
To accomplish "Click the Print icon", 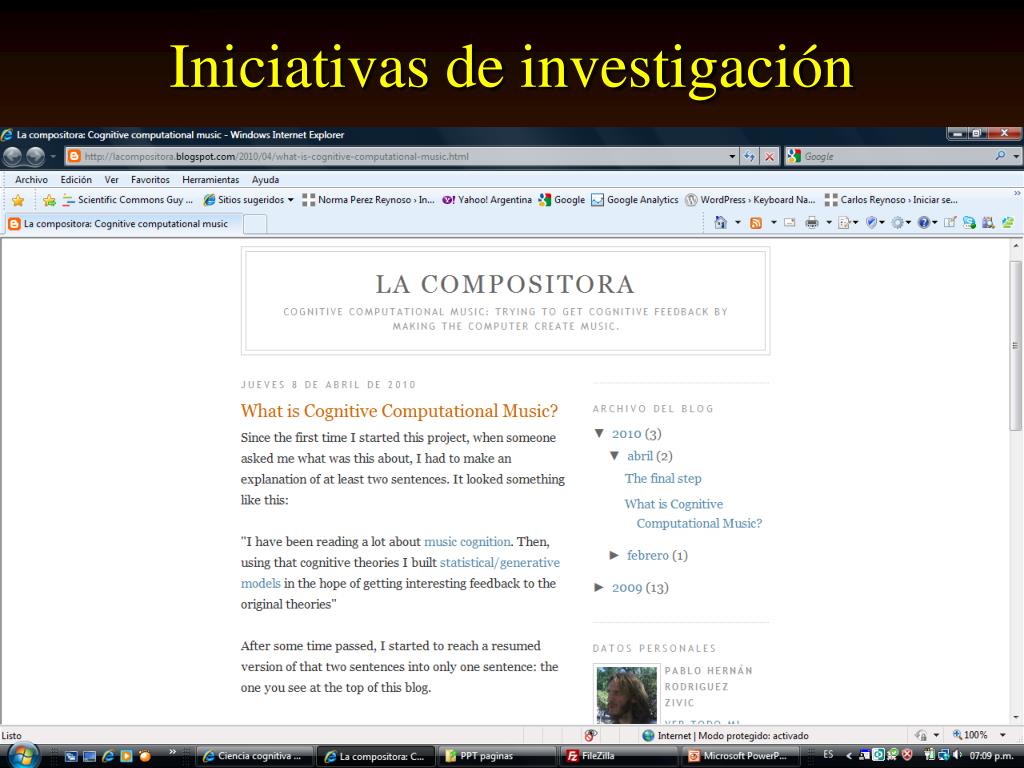I will (812, 223).
